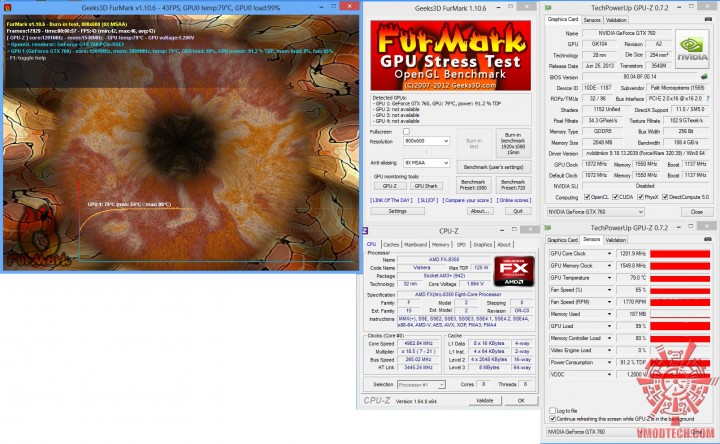Screen dimensions: 720x444
Task: Click Close button in upper GPU-Z window
Action: (697, 212)
